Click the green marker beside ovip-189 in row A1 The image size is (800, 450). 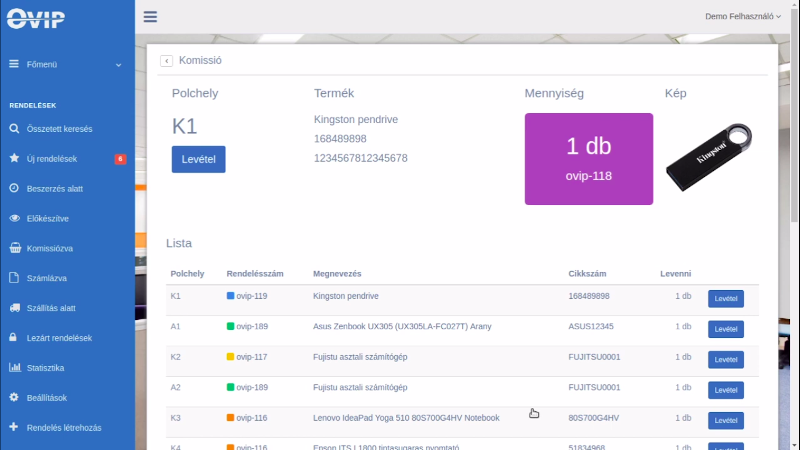pyautogui.click(x=230, y=326)
